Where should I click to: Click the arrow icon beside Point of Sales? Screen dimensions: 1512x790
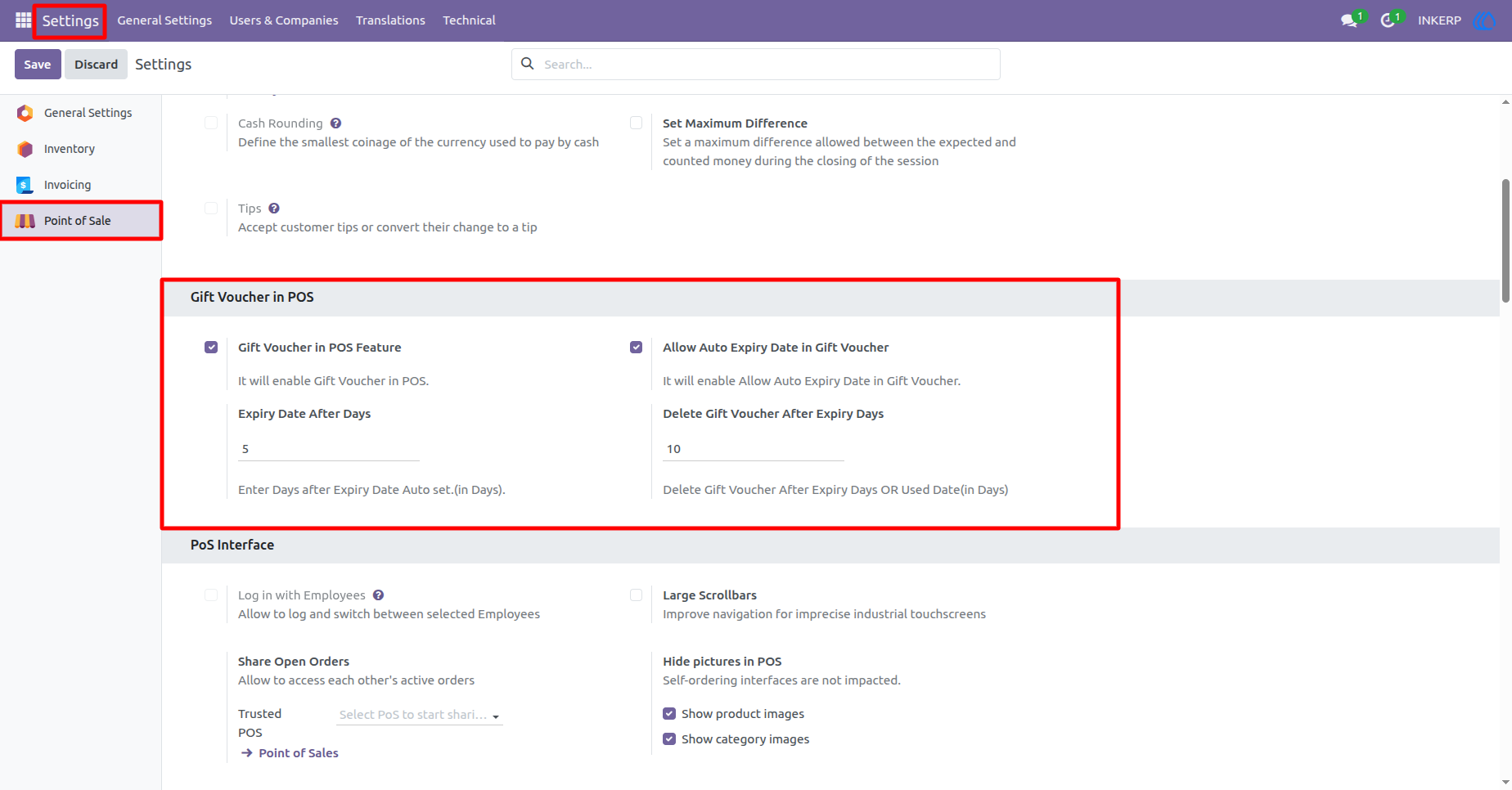pos(246,753)
